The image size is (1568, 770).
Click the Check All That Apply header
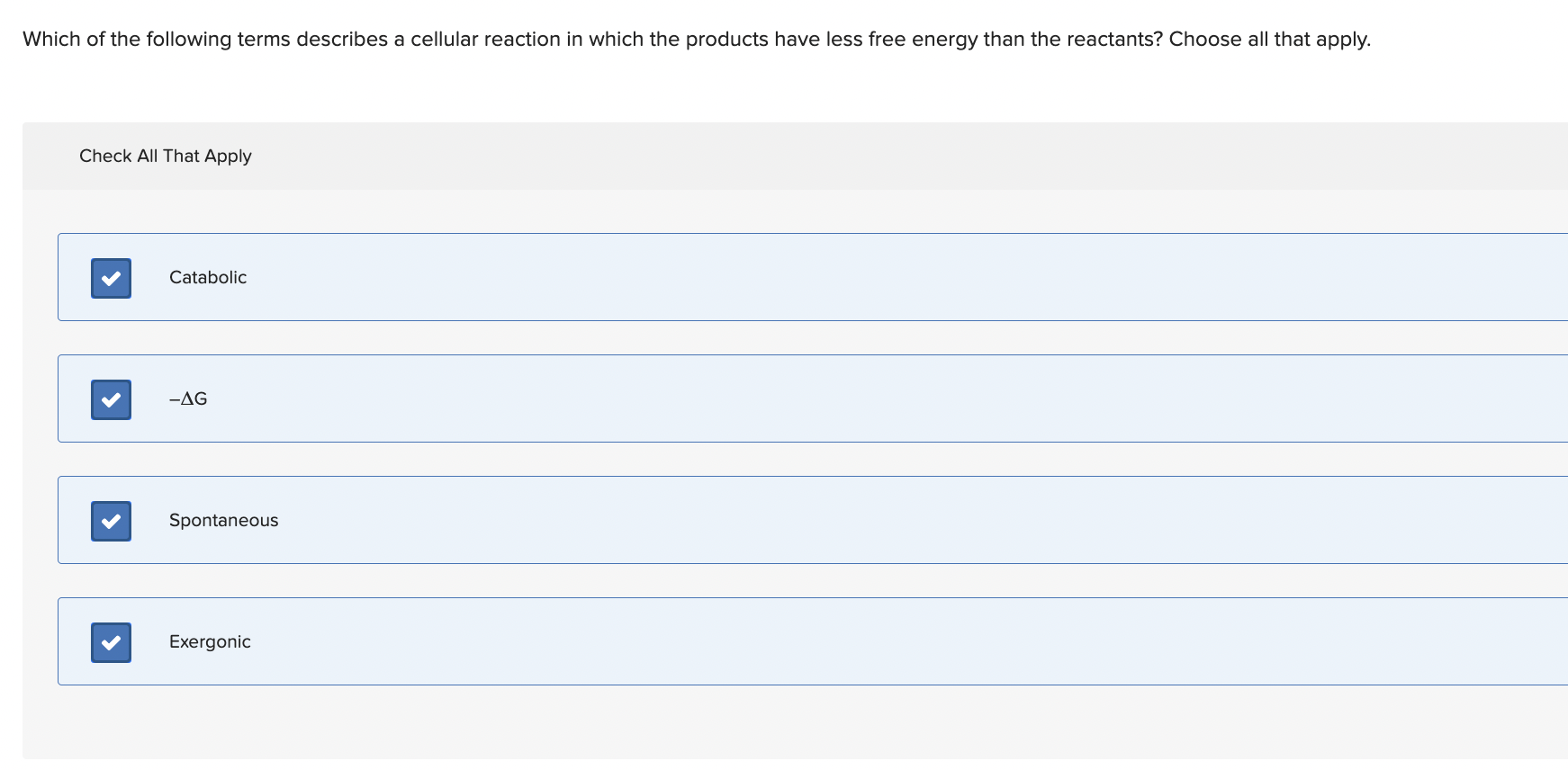(x=166, y=156)
